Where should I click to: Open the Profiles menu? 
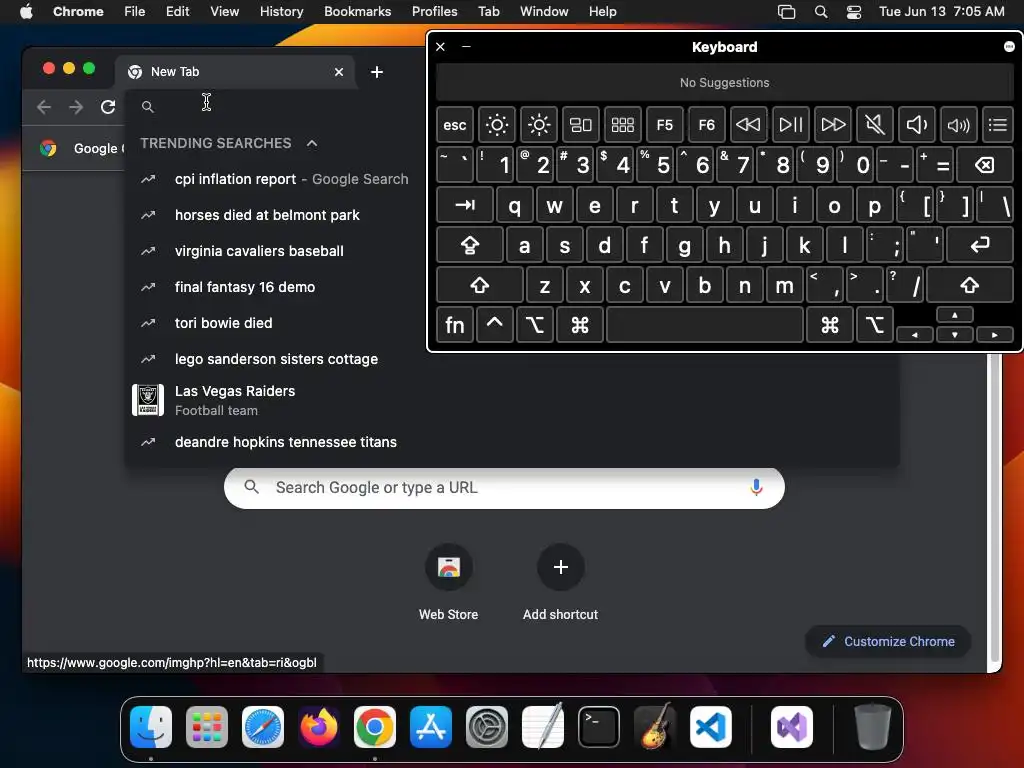pos(434,11)
